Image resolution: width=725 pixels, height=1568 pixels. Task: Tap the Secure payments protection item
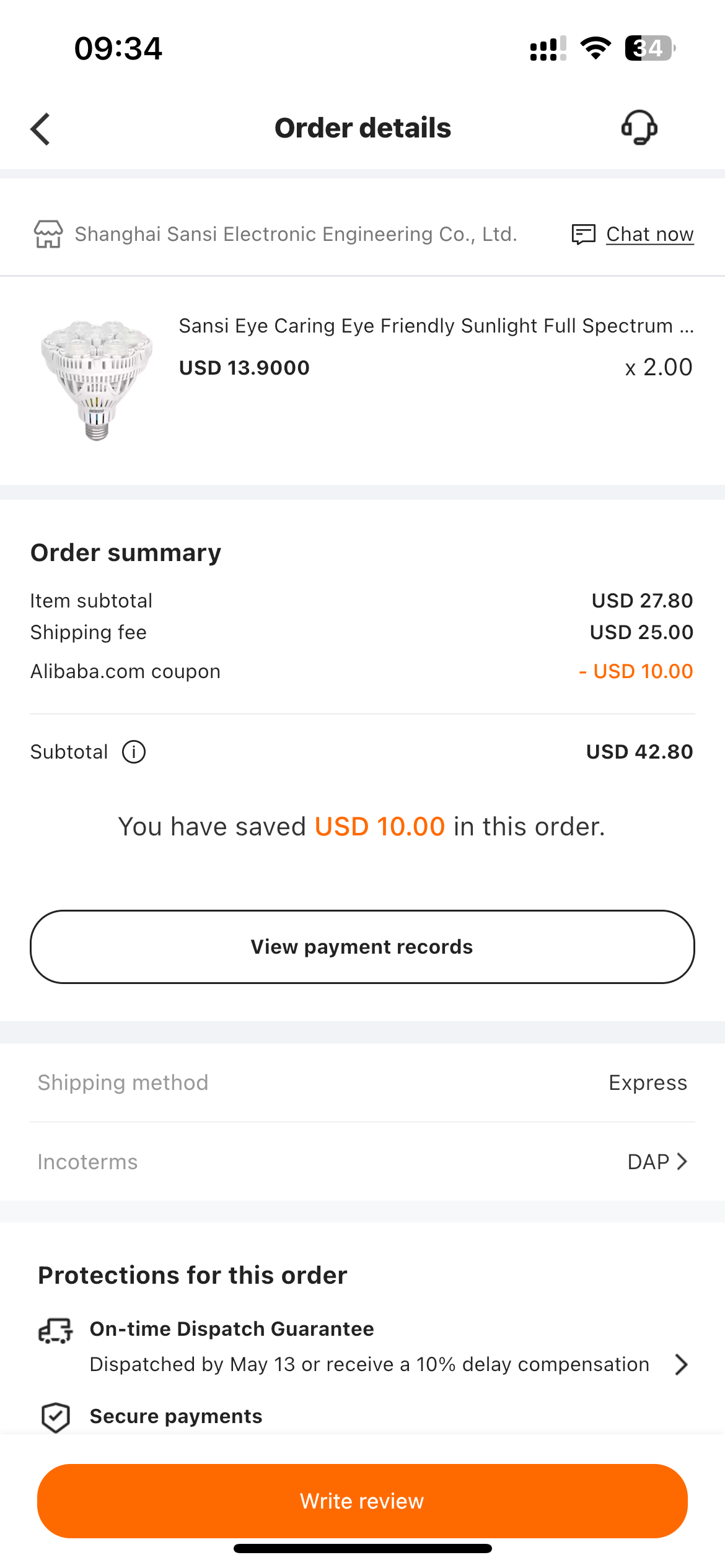pos(176,1416)
